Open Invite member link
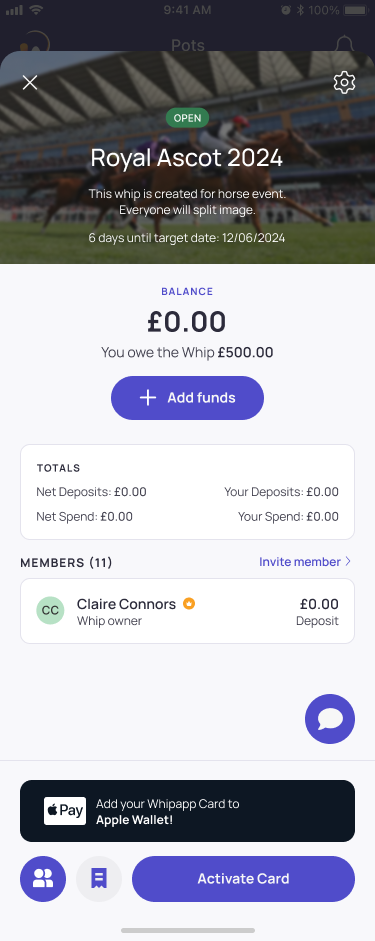The height and width of the screenshot is (941, 375). (x=300, y=562)
